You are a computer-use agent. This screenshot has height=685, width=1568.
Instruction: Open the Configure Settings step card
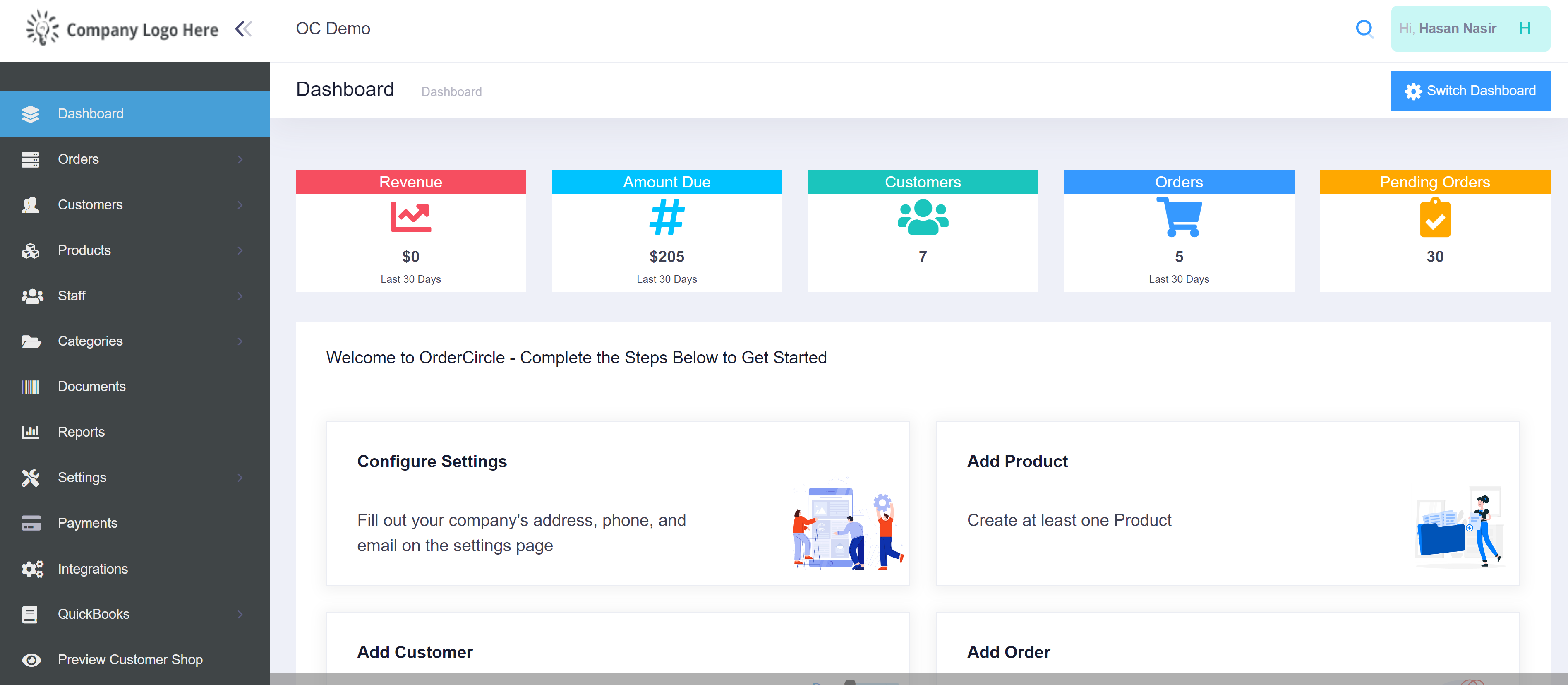(x=617, y=504)
